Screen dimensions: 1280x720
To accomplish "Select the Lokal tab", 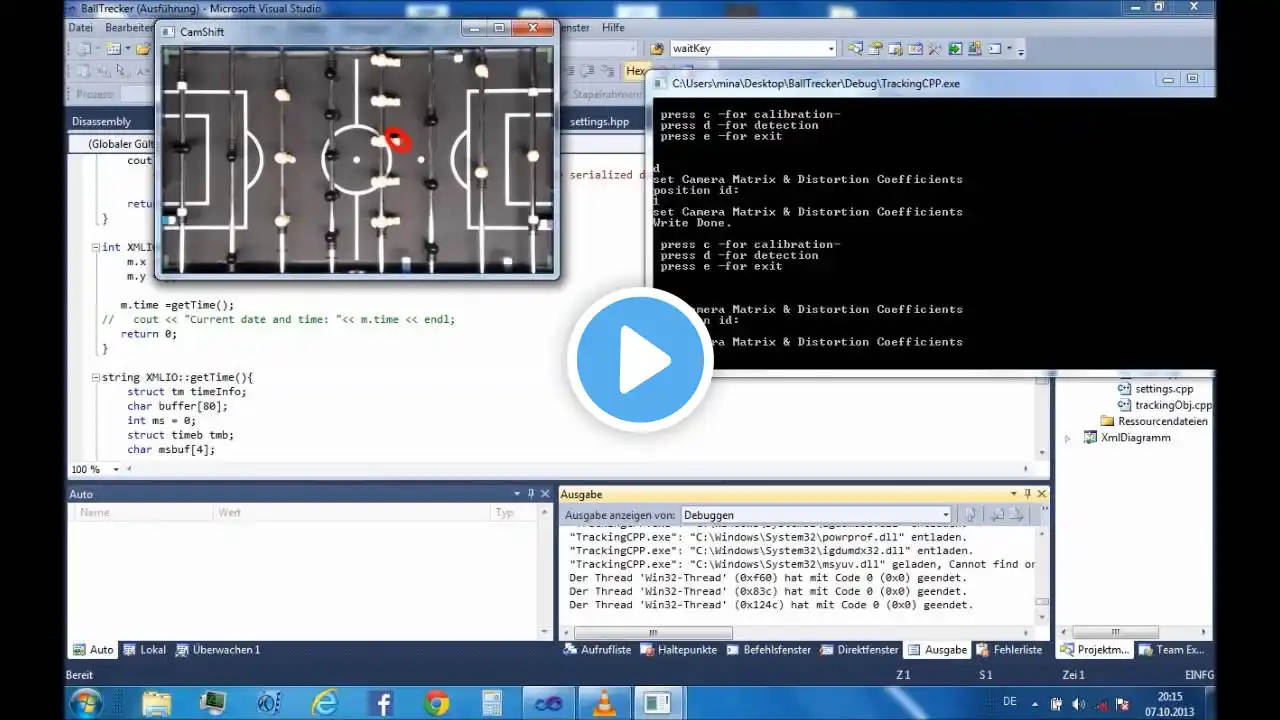I will [144, 650].
